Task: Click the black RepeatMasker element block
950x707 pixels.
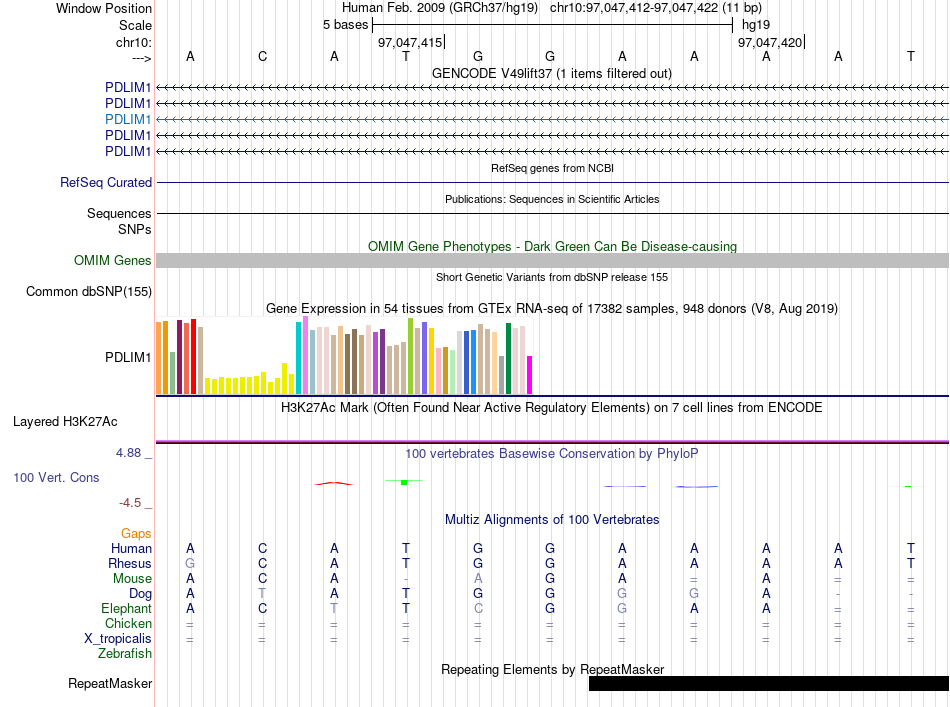Action: (x=769, y=683)
